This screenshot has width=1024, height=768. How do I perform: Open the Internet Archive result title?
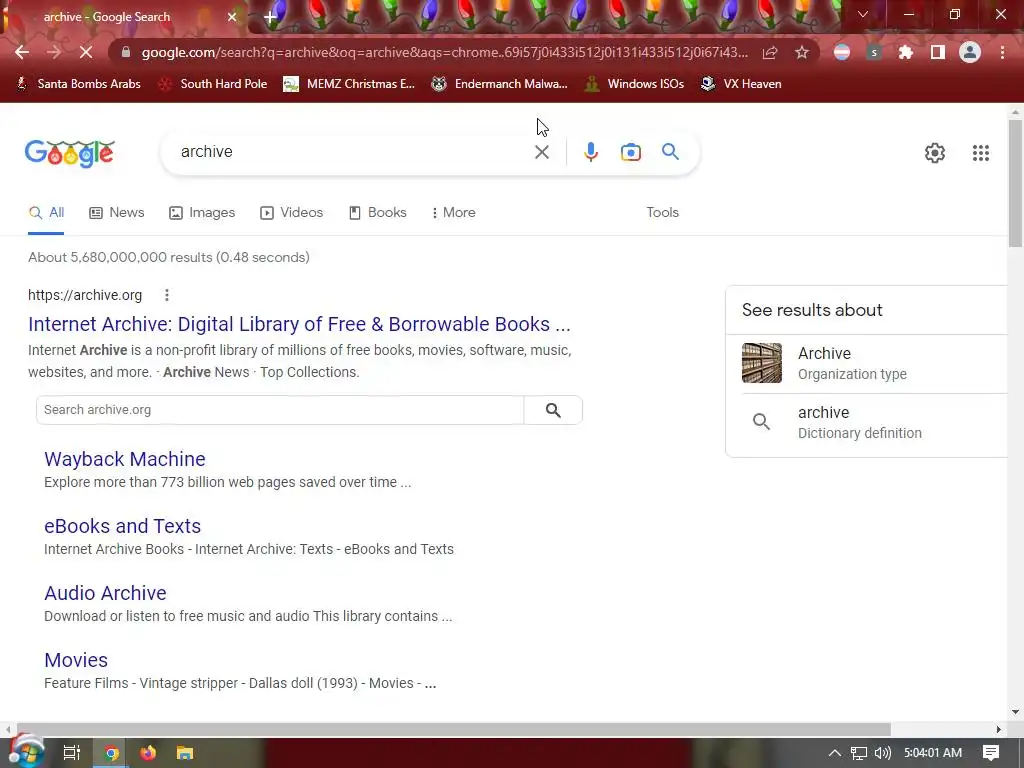tap(299, 324)
